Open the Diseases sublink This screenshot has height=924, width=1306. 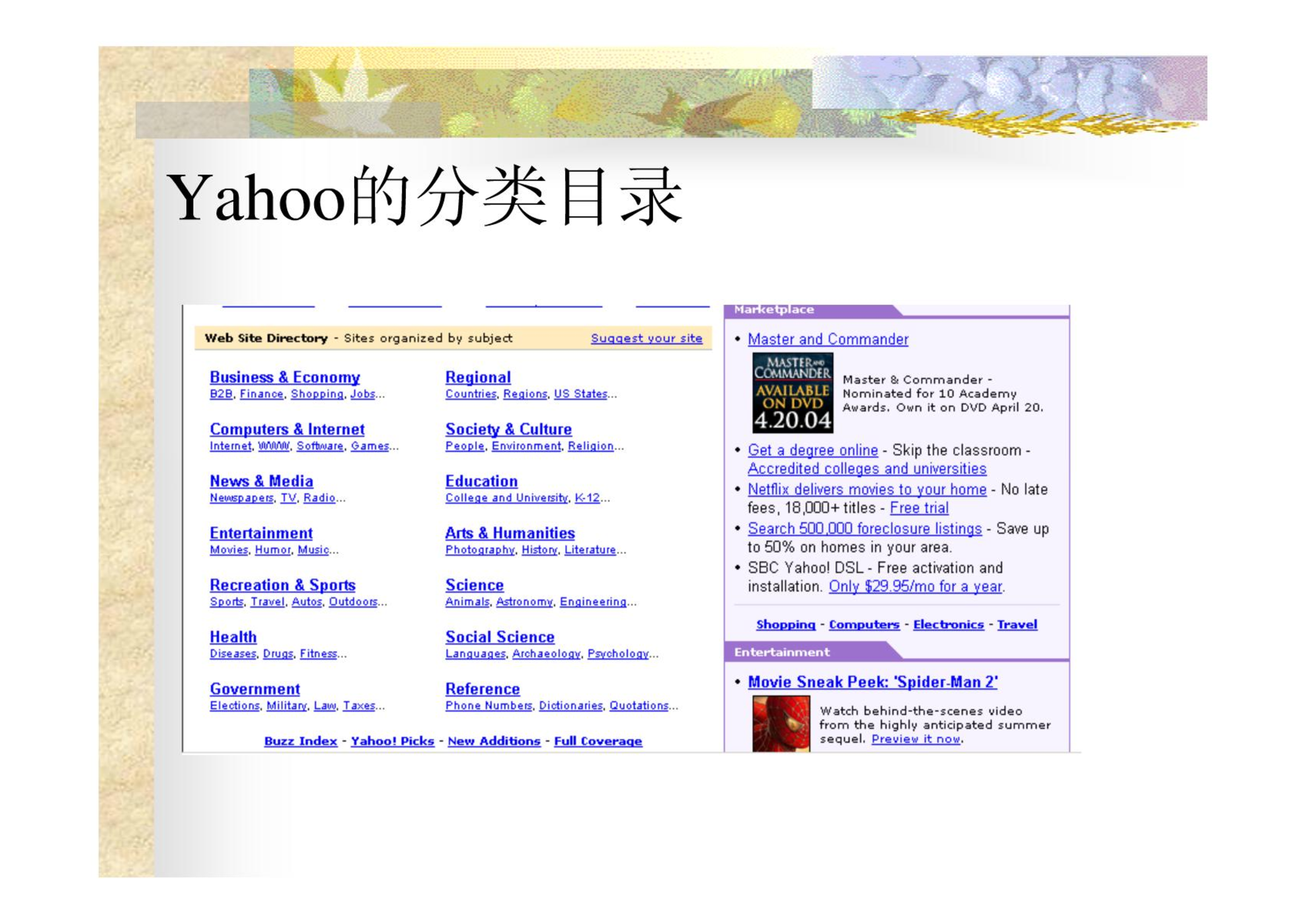click(x=233, y=654)
